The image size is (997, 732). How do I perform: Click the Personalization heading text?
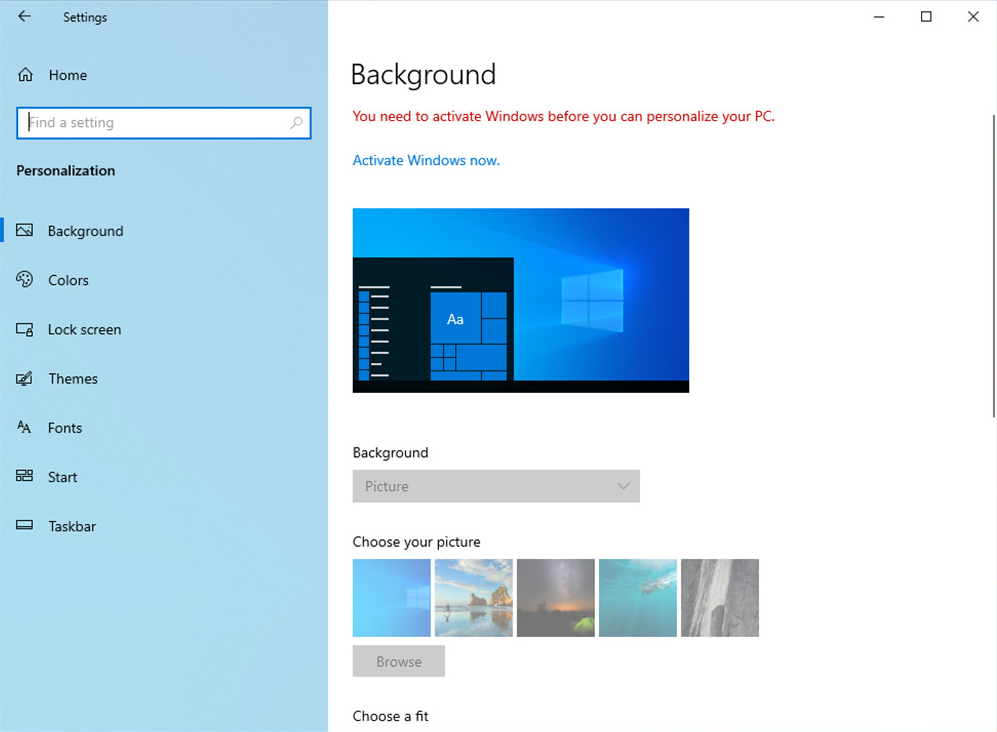click(x=65, y=170)
